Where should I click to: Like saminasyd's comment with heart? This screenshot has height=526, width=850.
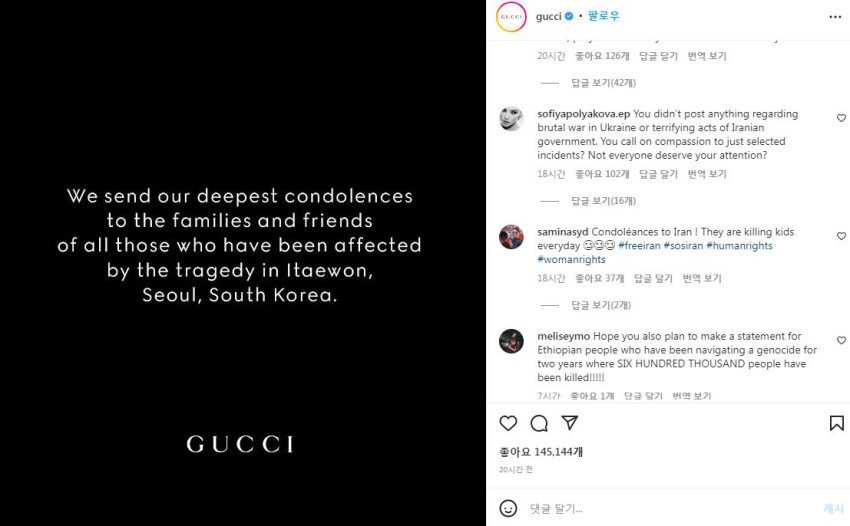[841, 236]
